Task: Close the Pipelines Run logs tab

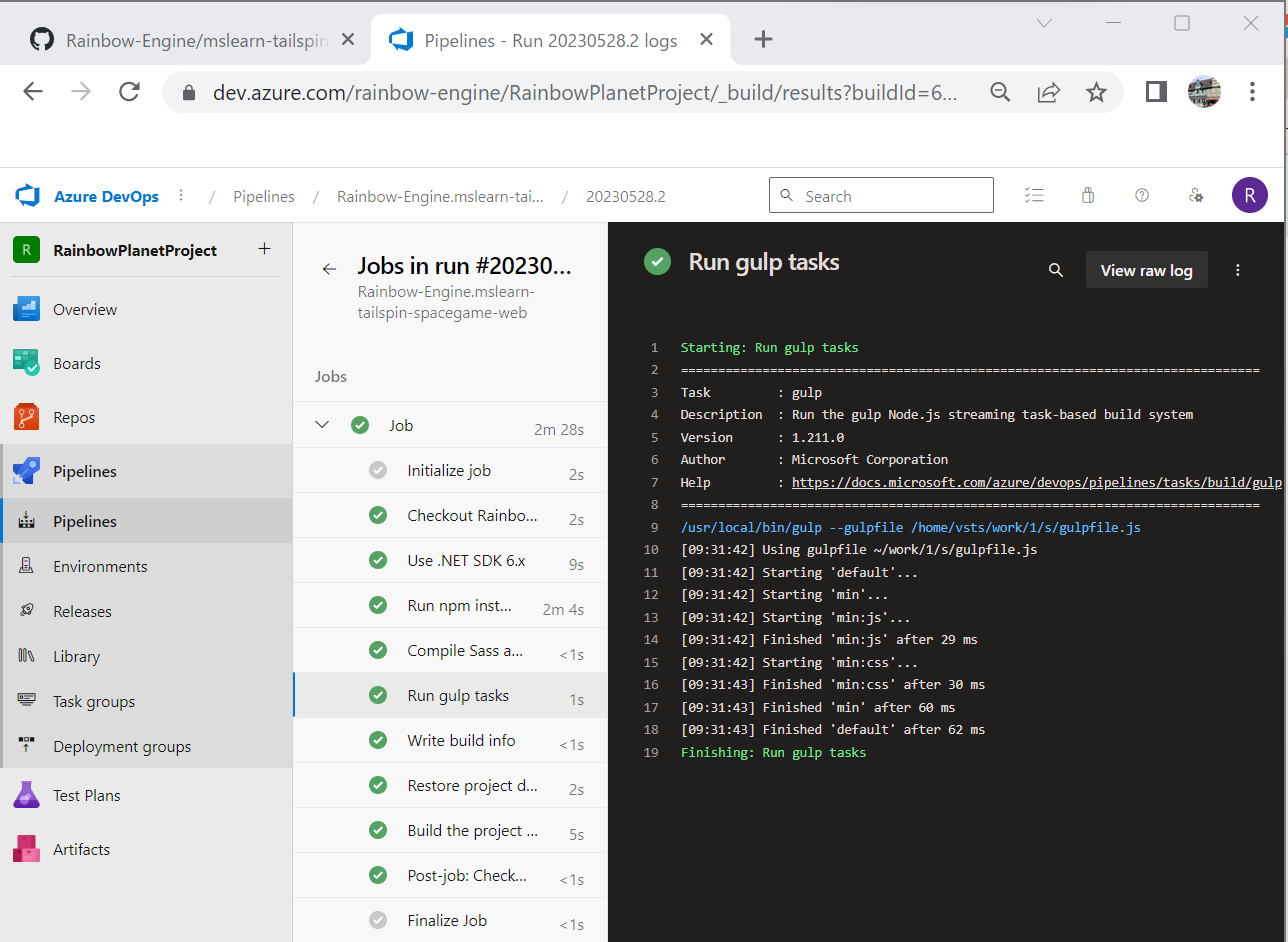Action: [x=706, y=40]
